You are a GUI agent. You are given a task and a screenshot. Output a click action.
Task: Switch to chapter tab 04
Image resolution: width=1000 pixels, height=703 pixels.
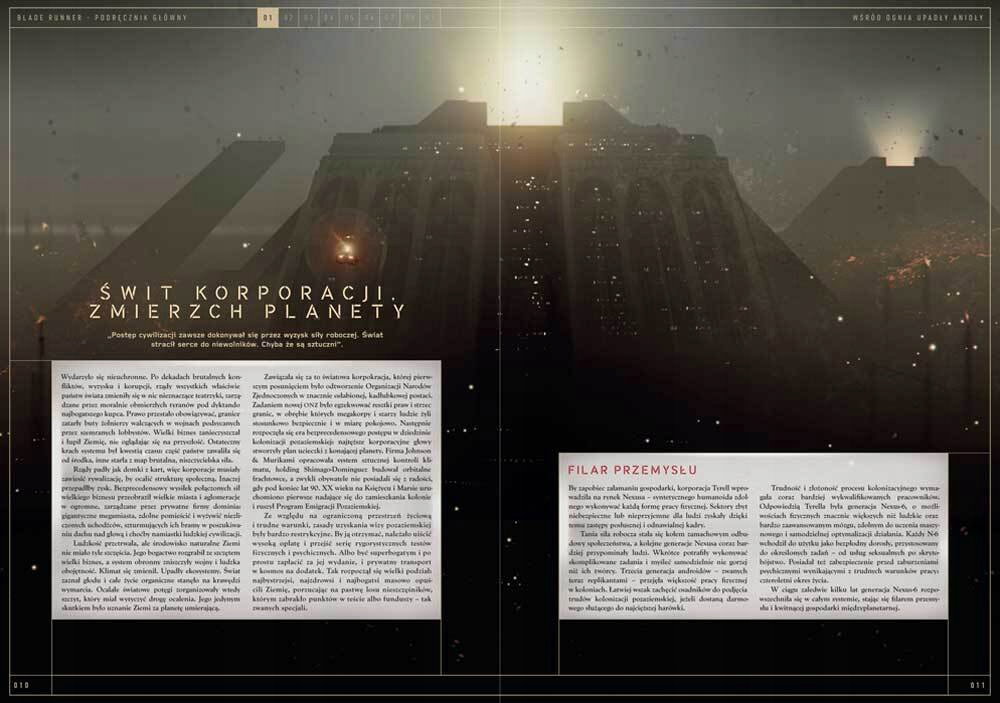click(328, 18)
